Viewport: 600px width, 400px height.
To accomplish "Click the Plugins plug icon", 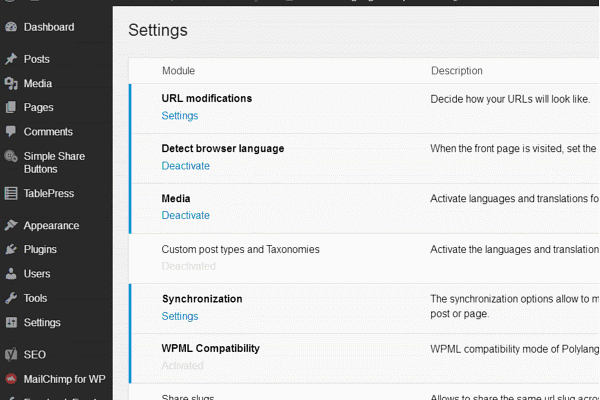I will tap(11, 250).
